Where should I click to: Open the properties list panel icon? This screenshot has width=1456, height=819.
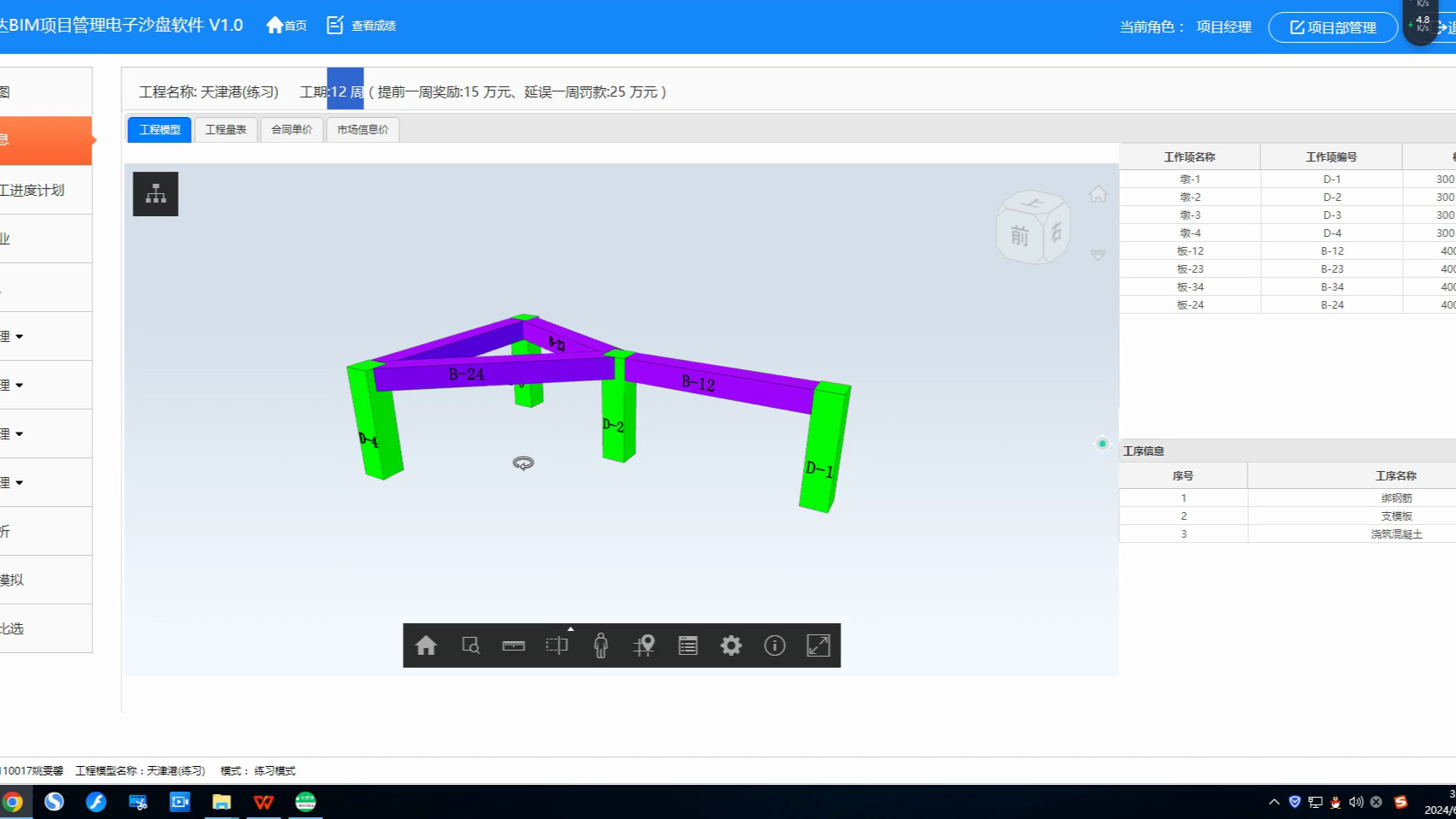point(688,645)
